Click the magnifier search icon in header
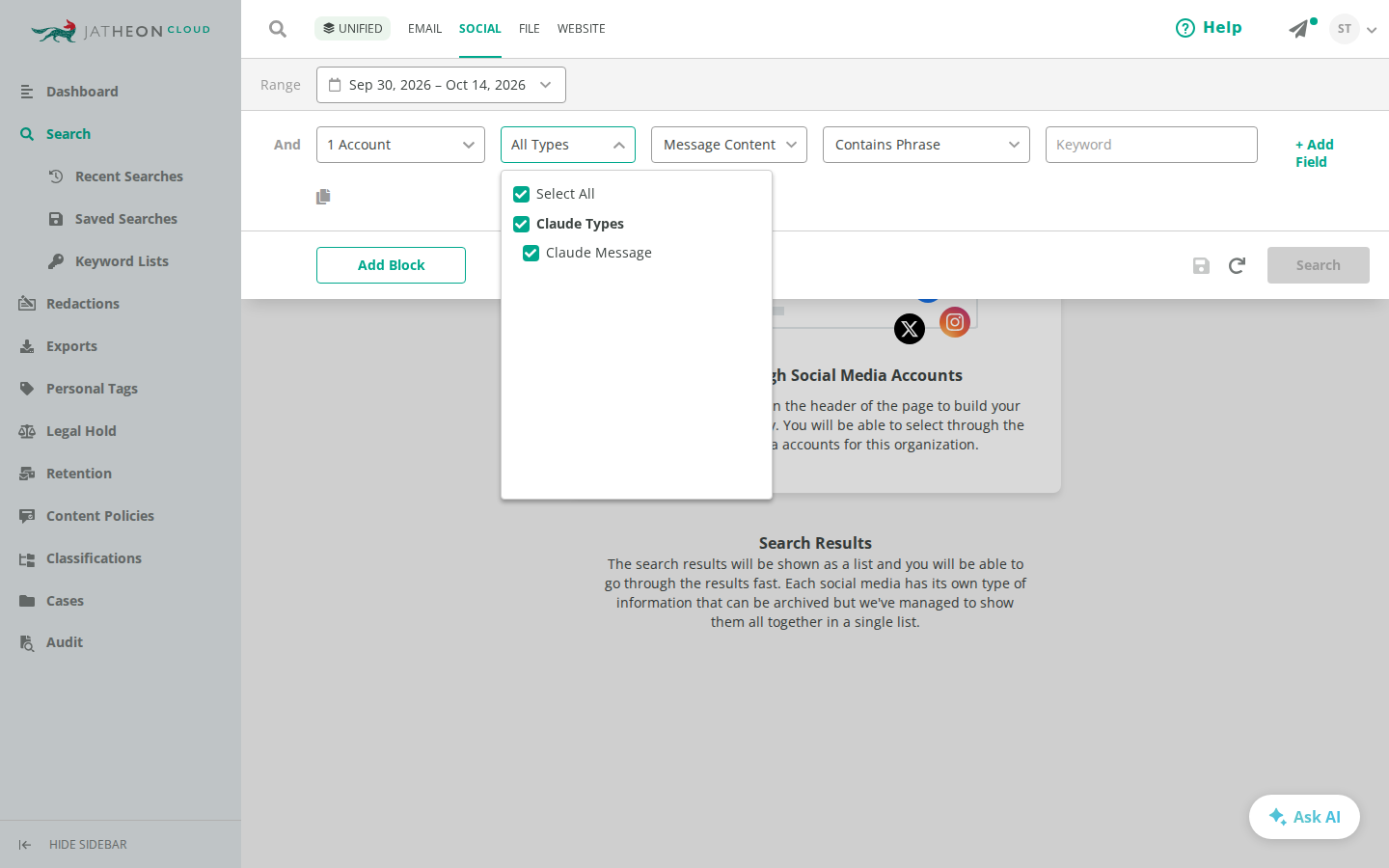The image size is (1389, 868). click(278, 29)
